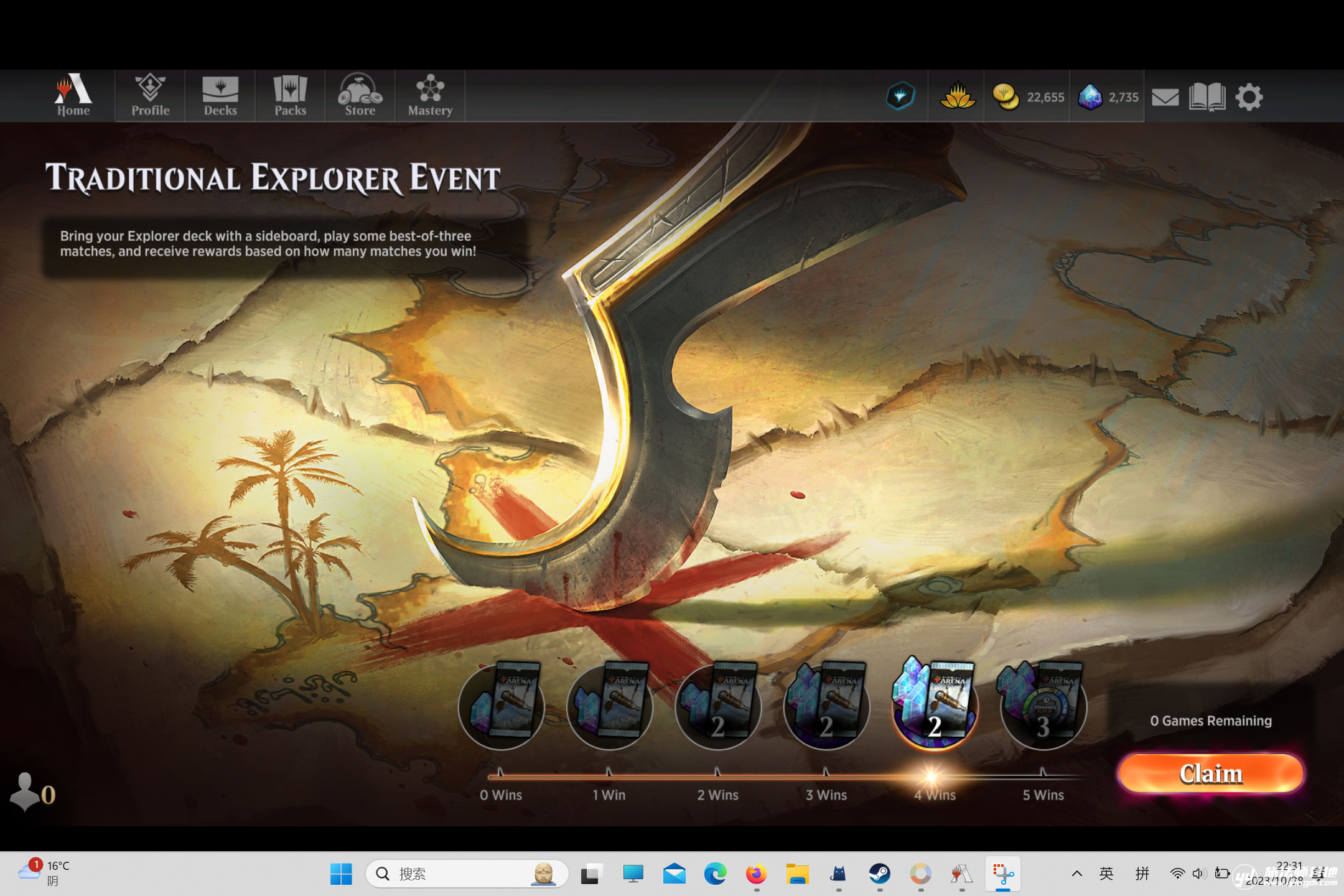Open the mail inbox envelope icon
Image resolution: width=1344 pixels, height=896 pixels.
[1165, 97]
